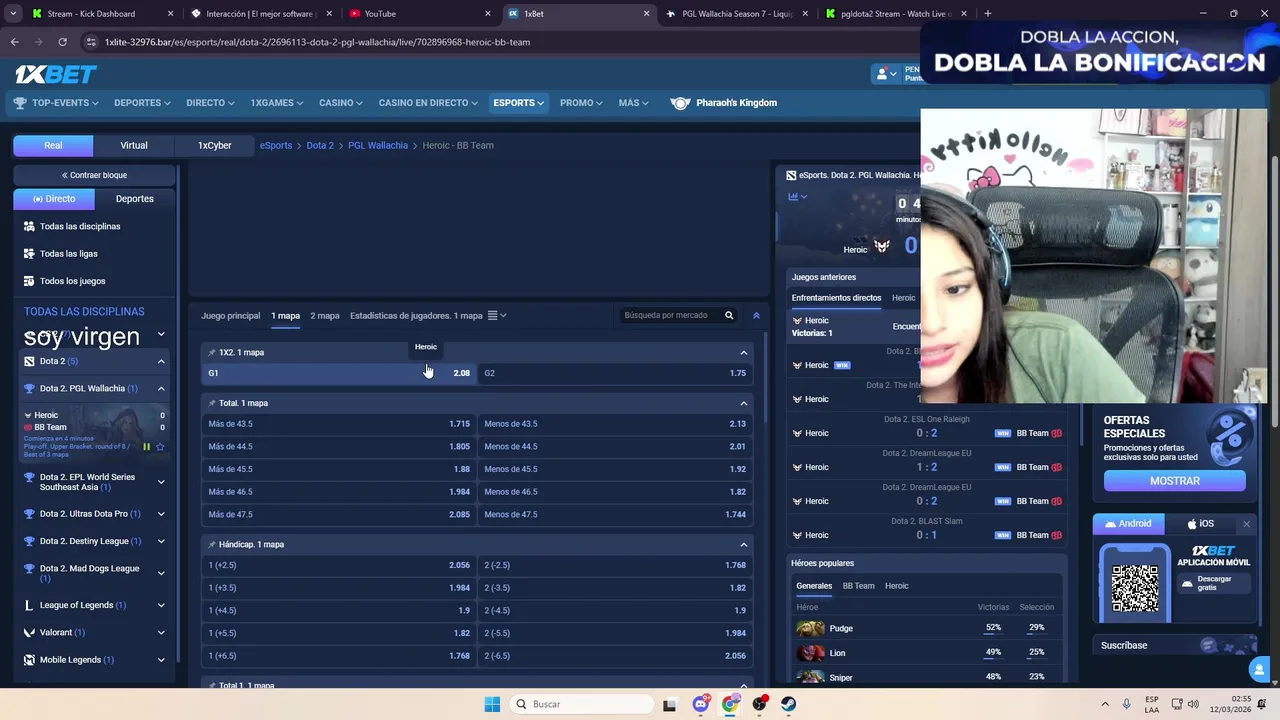Open the statistics chart dropdown in match panel
The image size is (1280, 720).
coord(797,197)
